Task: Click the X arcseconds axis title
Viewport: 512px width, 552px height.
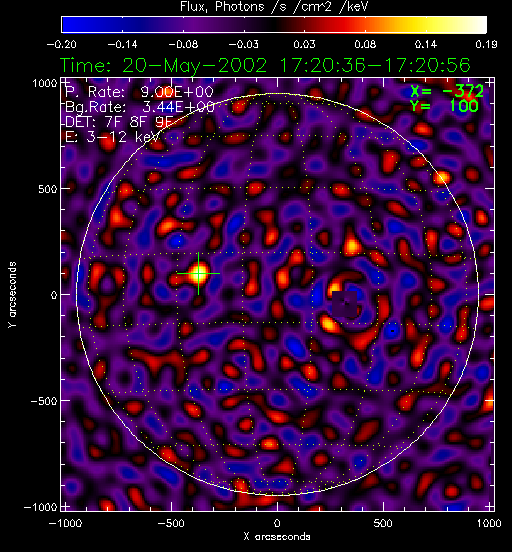Action: (277, 537)
